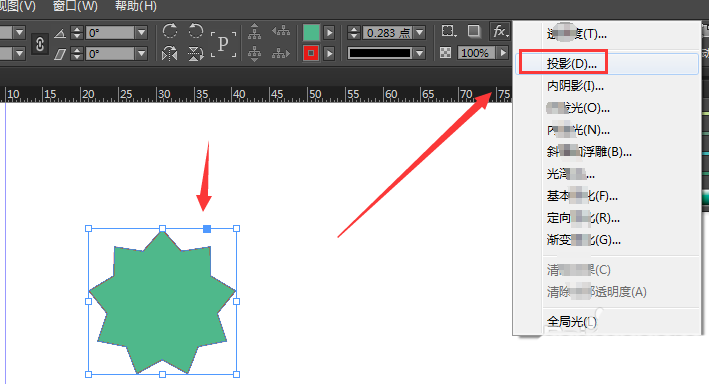The width and height of the screenshot is (709, 384).
Task: Click the black stroke style preview box
Action: pos(380,53)
